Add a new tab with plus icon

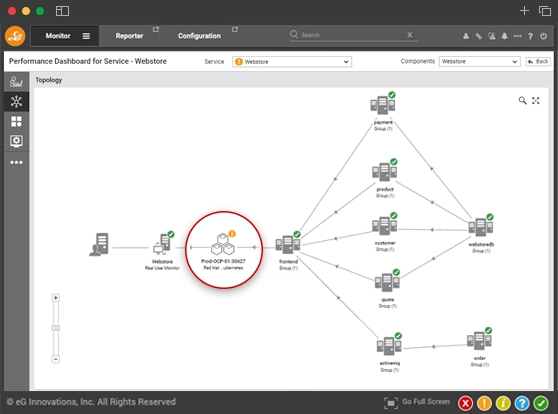pos(524,11)
